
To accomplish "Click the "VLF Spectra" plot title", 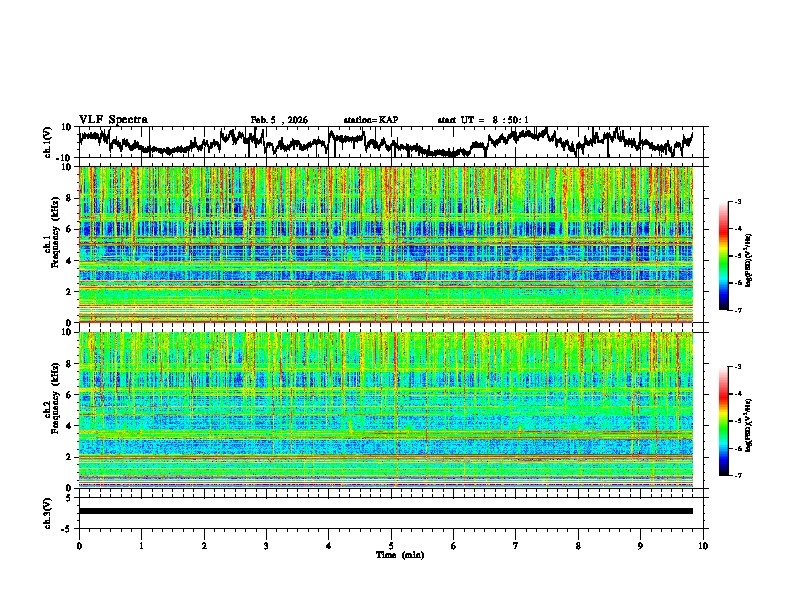I will point(113,120).
